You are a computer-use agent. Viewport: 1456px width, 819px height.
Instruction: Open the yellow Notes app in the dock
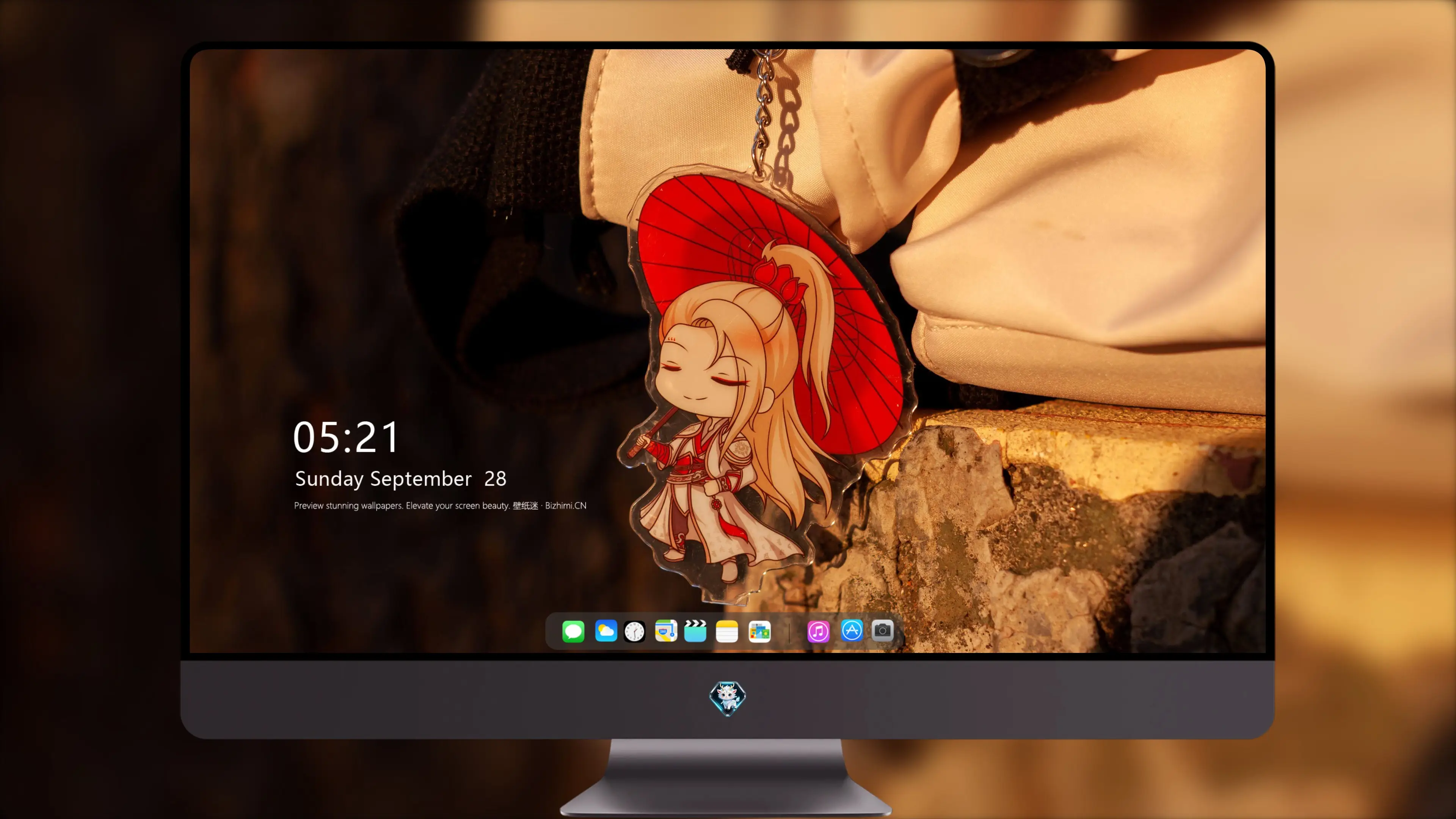[727, 631]
